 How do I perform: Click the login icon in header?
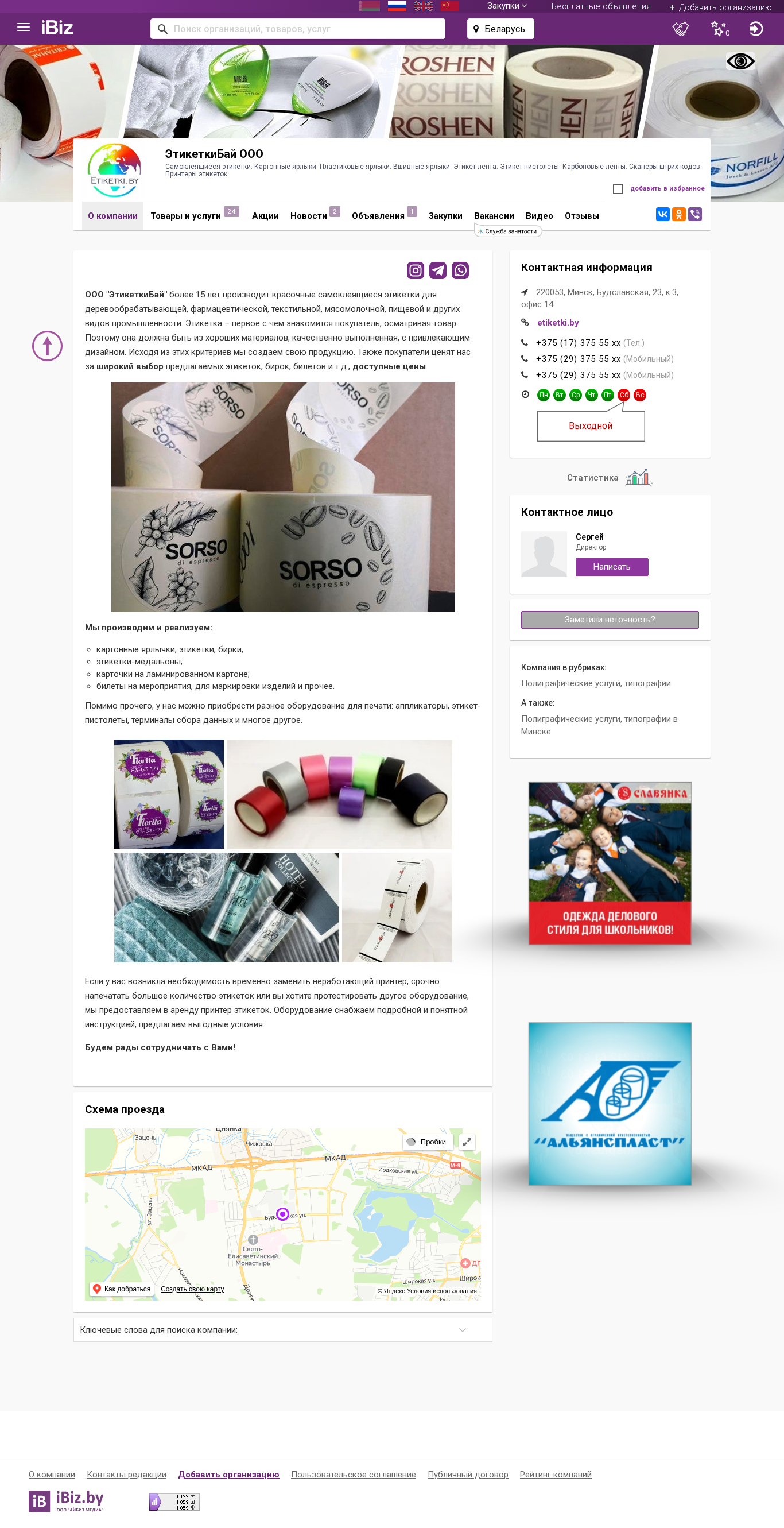click(755, 29)
